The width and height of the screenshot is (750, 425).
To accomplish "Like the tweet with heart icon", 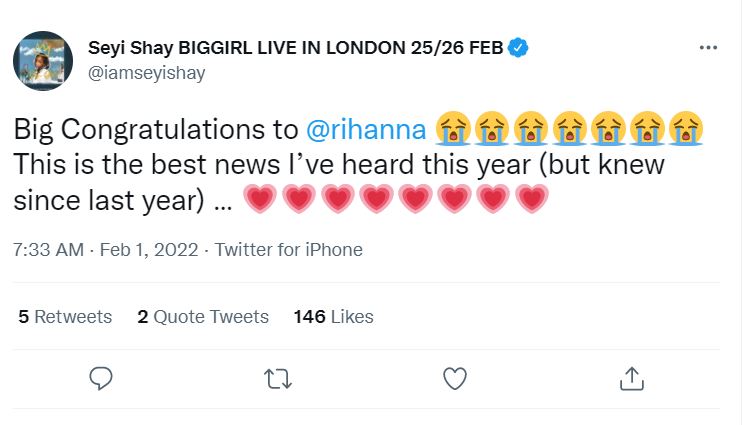I will click(x=454, y=377).
